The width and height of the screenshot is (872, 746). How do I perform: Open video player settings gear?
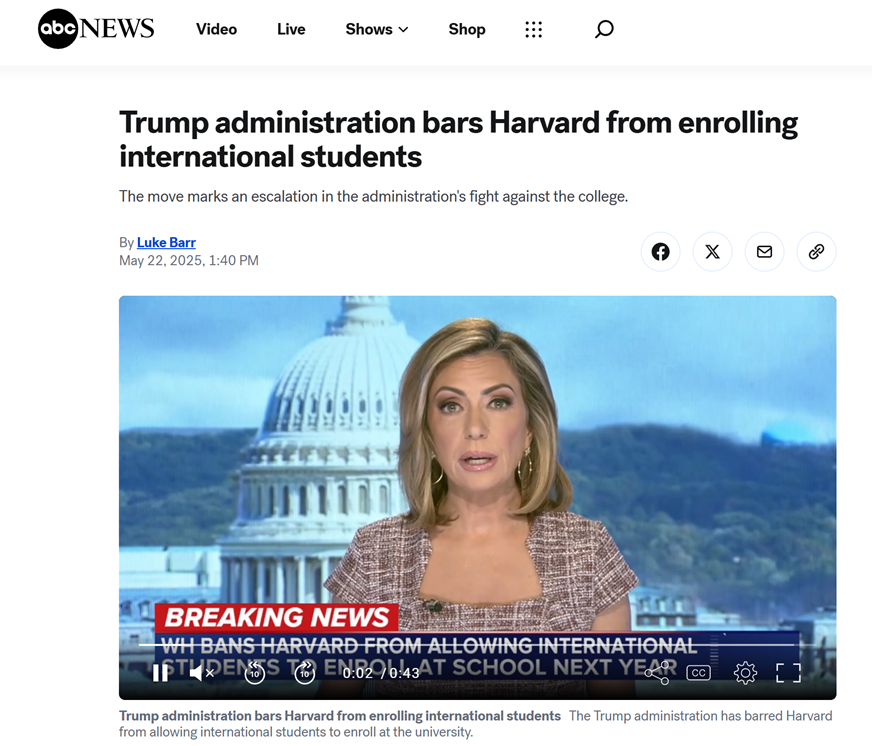745,673
